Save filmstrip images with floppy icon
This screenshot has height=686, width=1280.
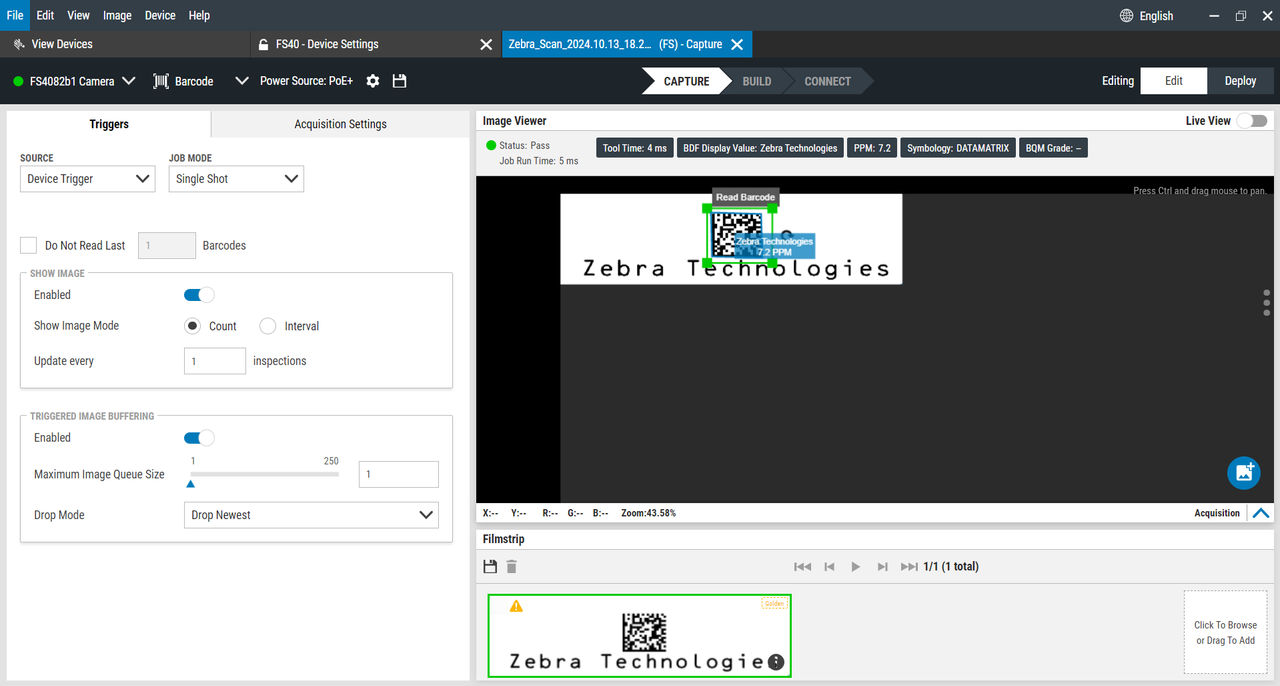490,566
